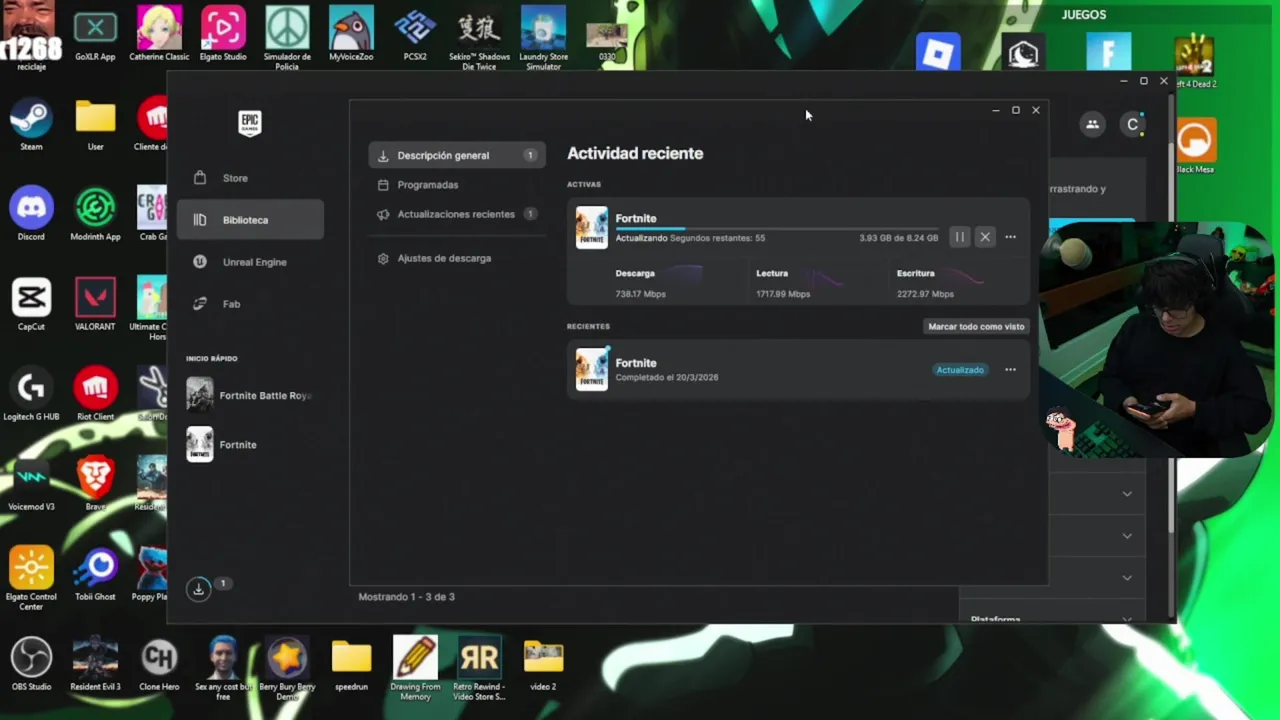Select the Descripción general tab
The image size is (1280, 720).
click(x=457, y=155)
